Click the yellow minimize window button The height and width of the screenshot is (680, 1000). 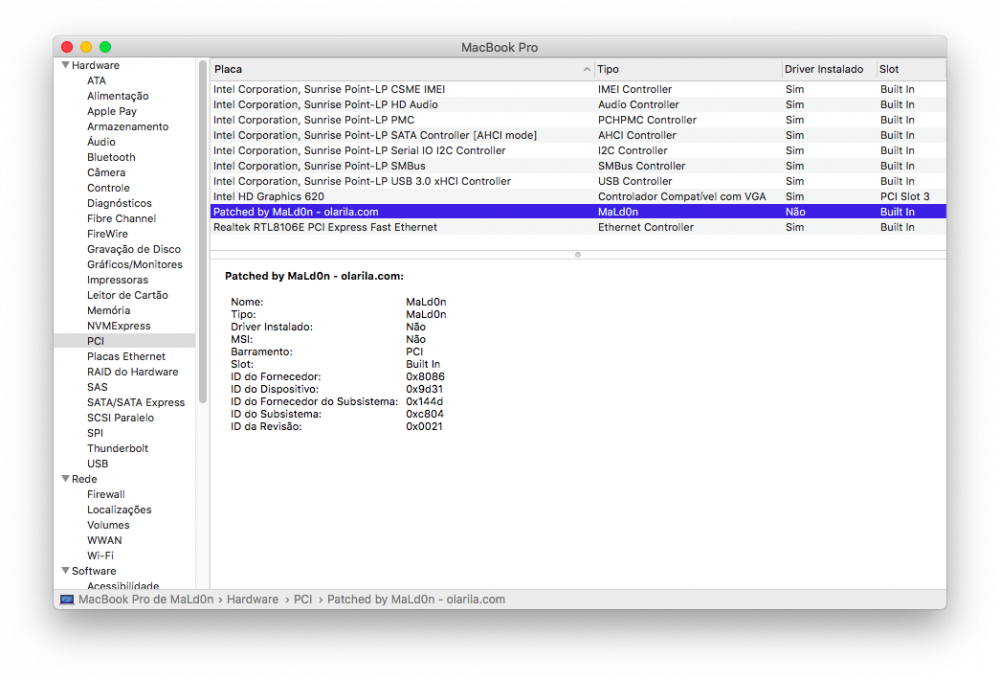click(x=86, y=47)
